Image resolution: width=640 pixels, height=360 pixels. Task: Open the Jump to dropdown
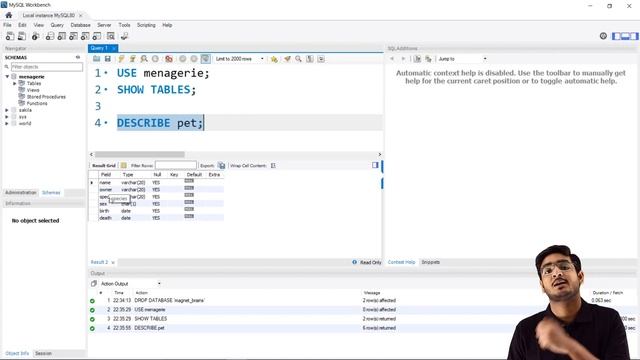[462, 59]
